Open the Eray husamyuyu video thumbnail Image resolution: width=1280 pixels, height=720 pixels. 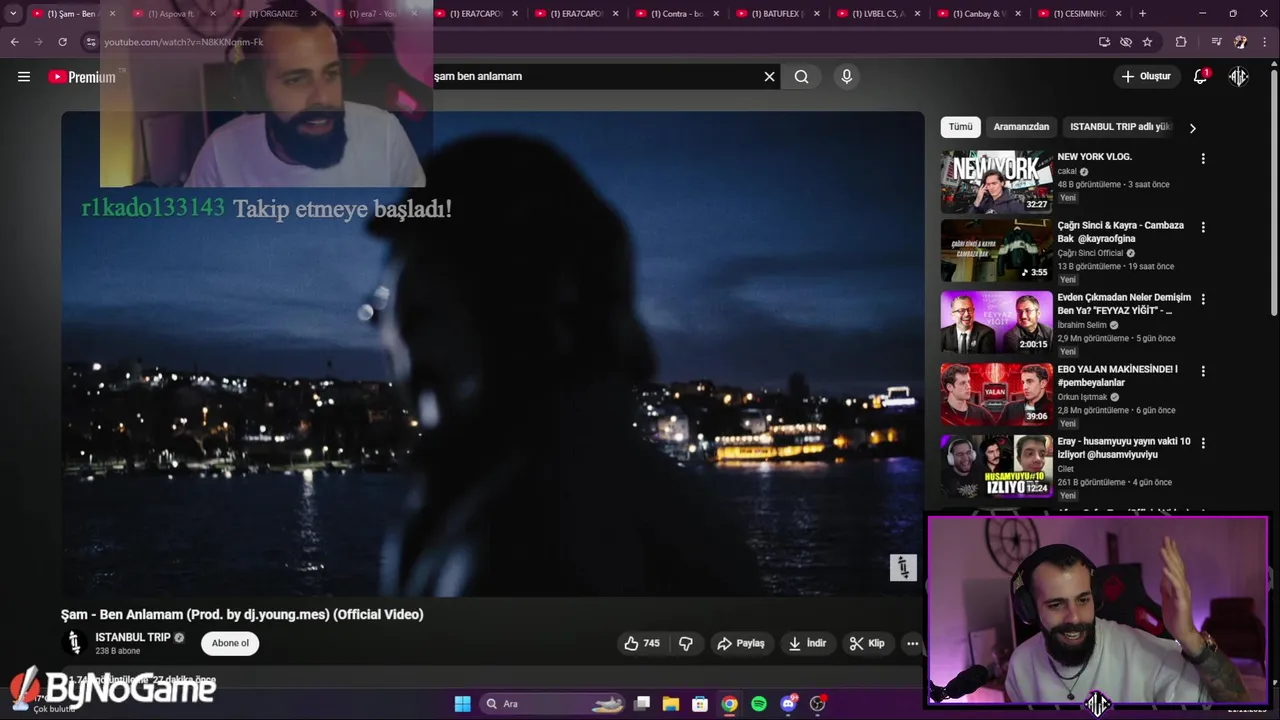[996, 467]
